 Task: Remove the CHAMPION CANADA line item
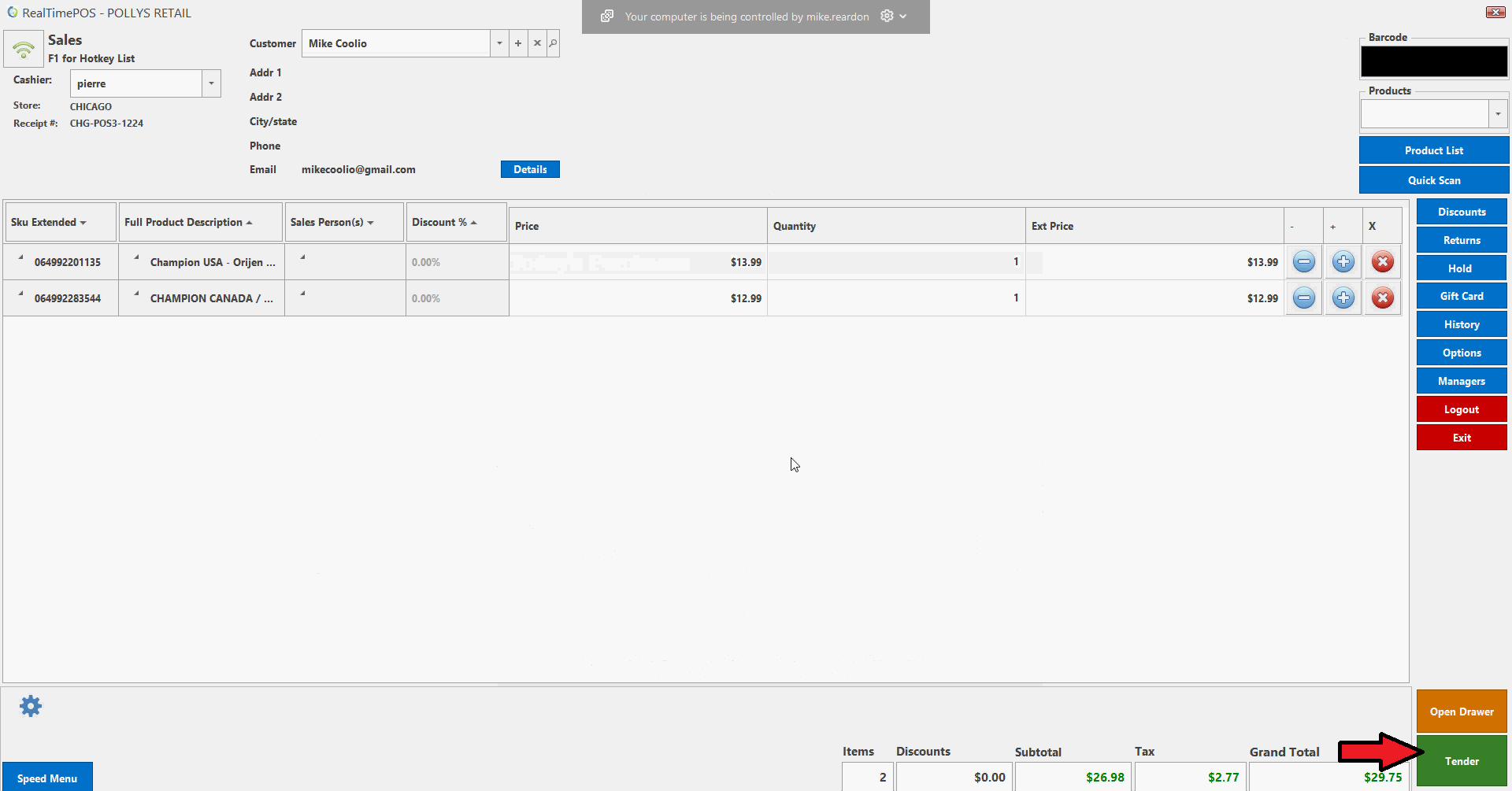click(x=1382, y=298)
